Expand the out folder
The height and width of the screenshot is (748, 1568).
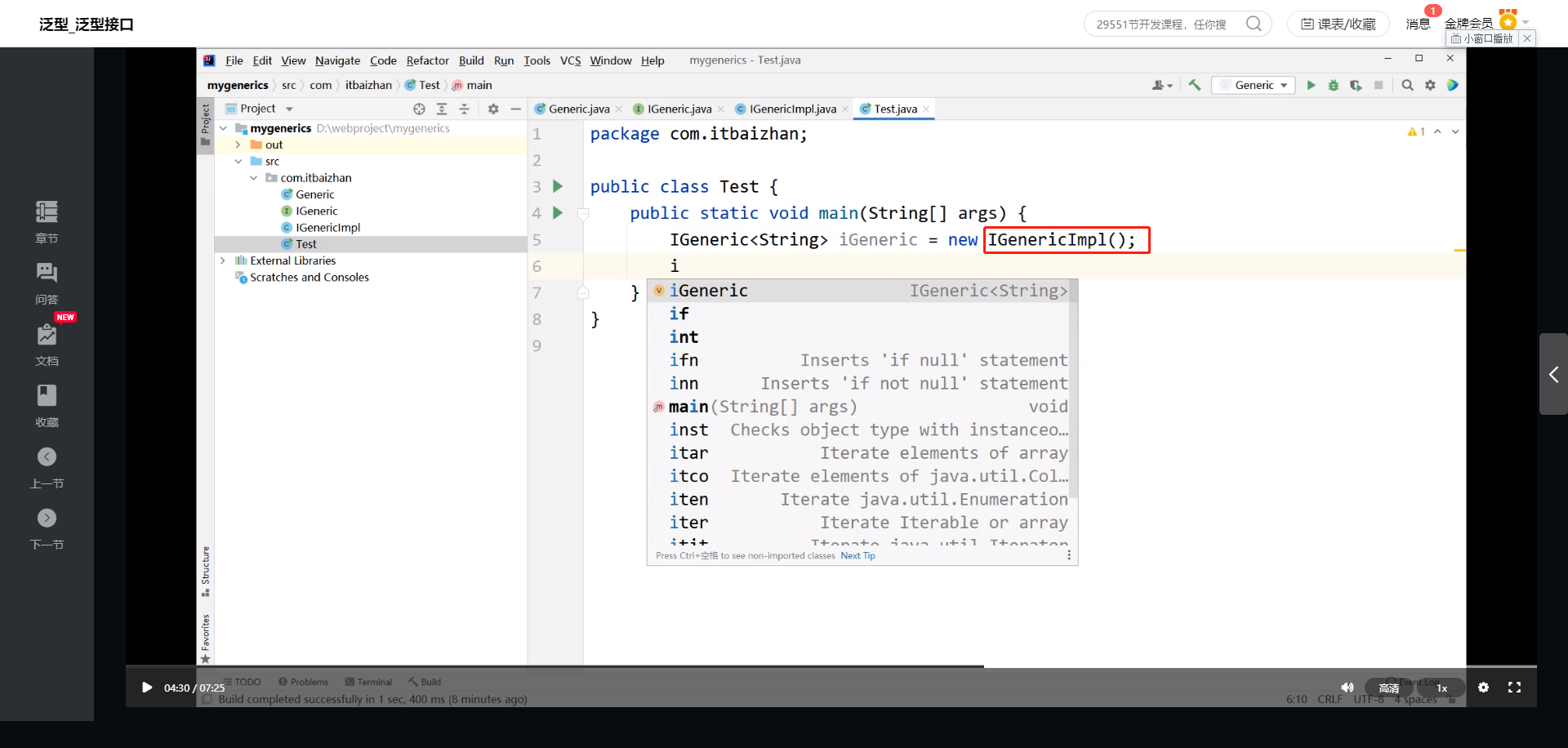[238, 145]
